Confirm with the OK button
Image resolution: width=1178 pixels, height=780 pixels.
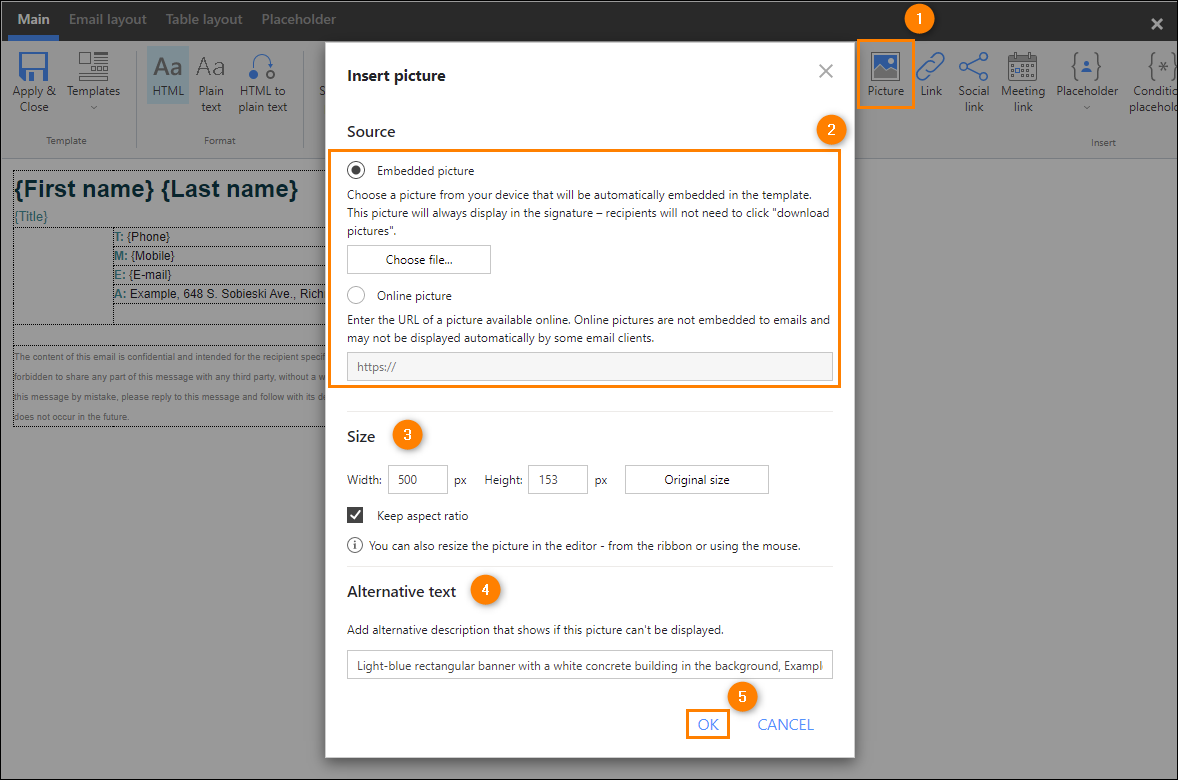pos(708,724)
